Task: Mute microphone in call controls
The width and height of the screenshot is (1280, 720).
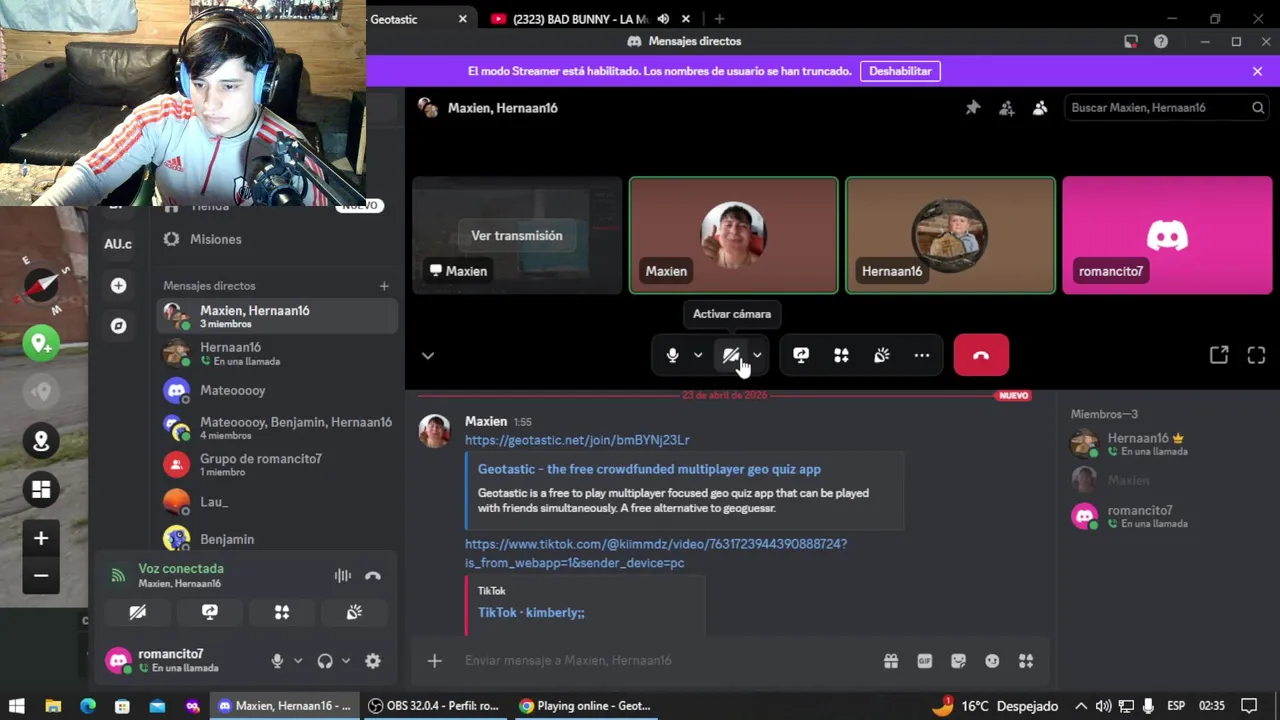Action: [x=673, y=355]
